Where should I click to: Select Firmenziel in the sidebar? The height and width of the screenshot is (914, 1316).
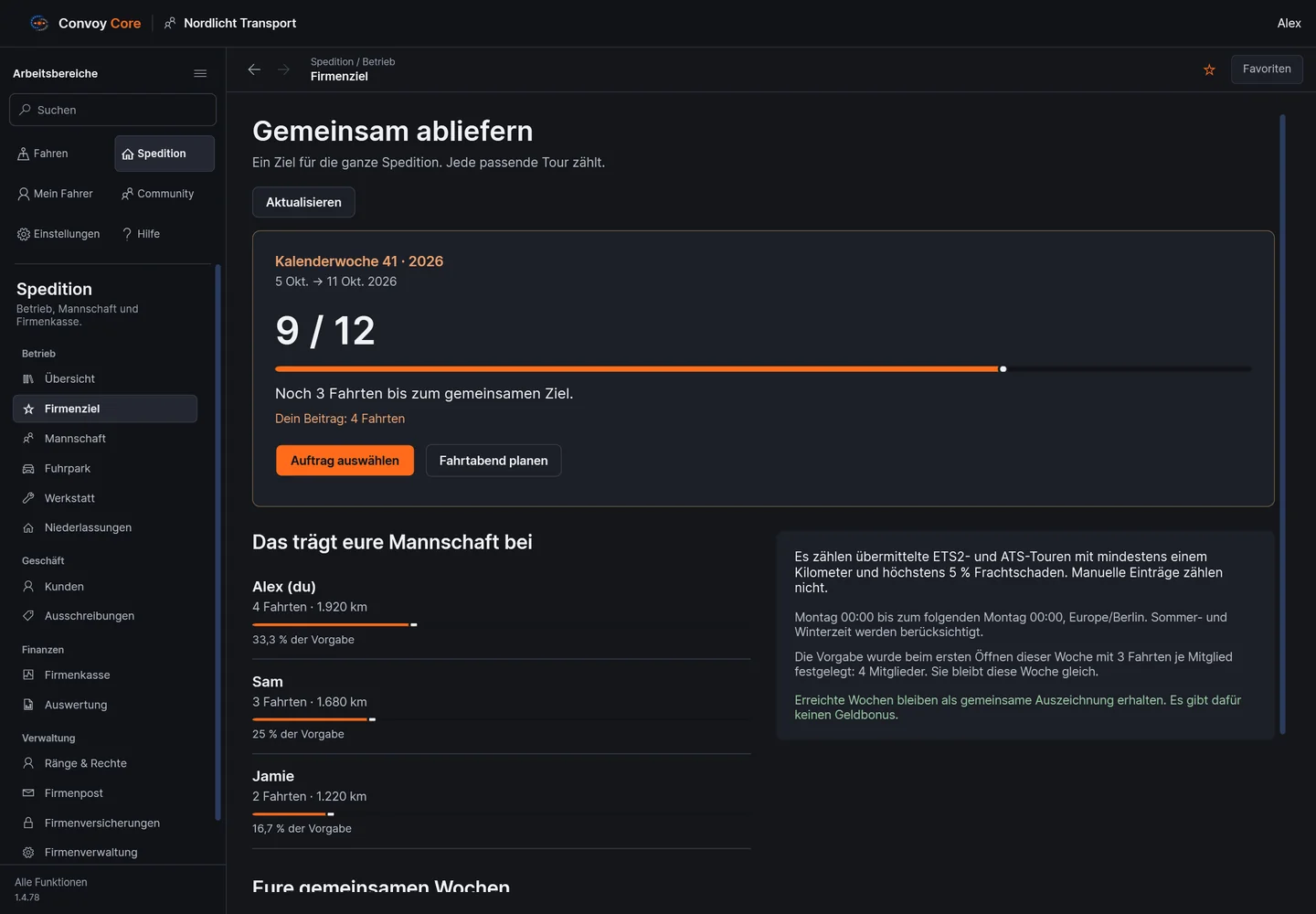point(105,409)
